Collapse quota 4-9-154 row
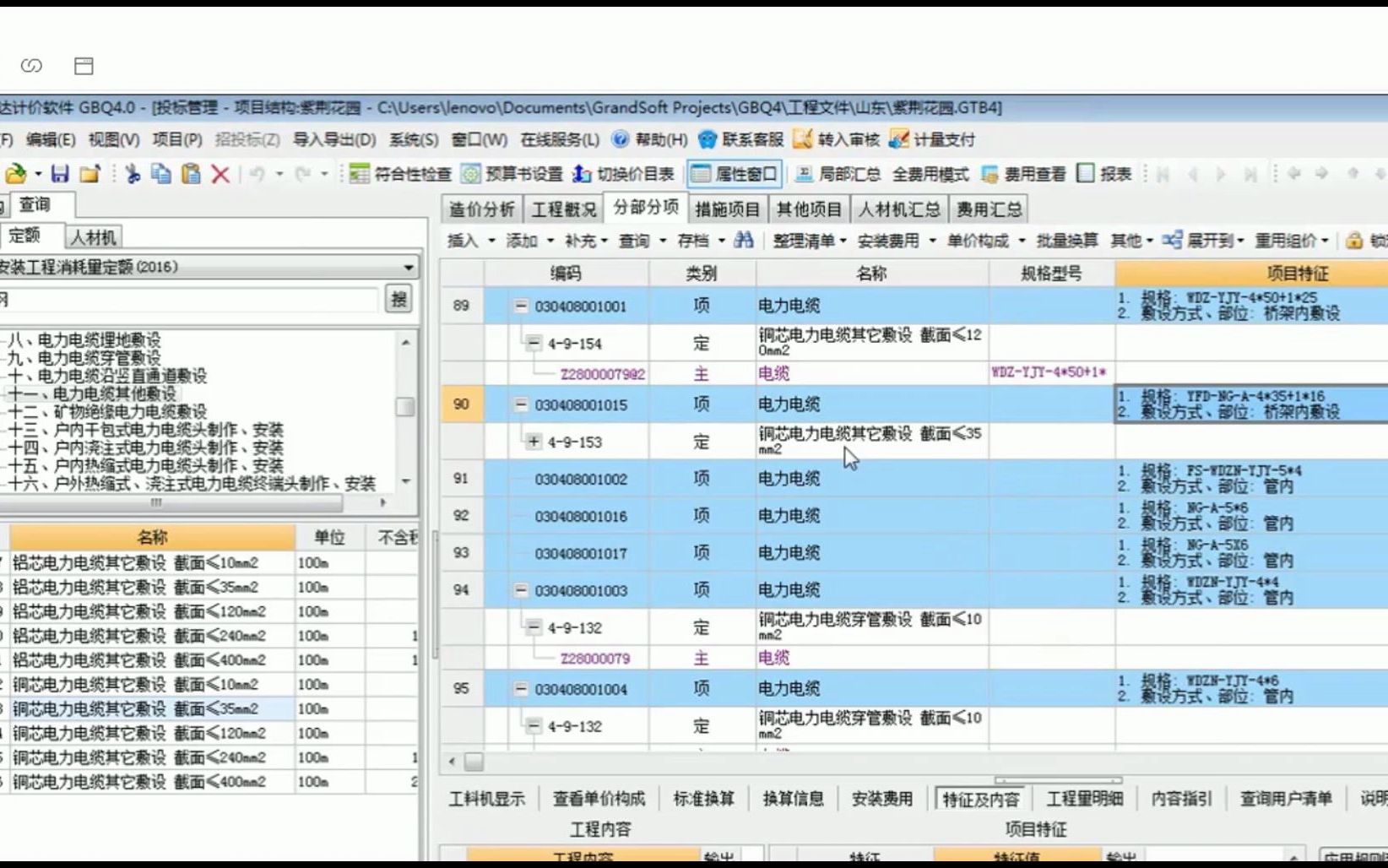Image resolution: width=1388 pixels, height=868 pixels. (534, 343)
